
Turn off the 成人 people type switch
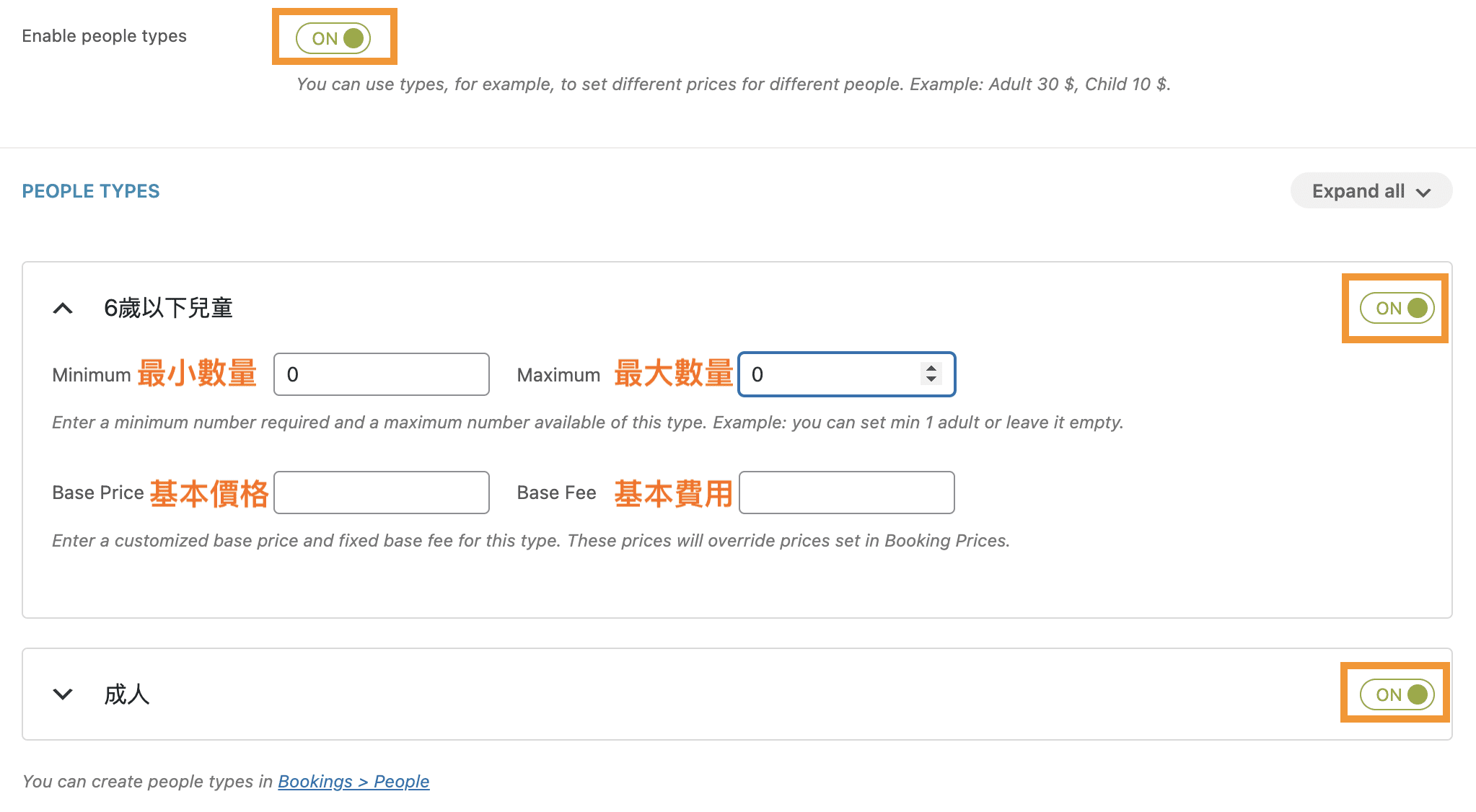pos(1397,694)
